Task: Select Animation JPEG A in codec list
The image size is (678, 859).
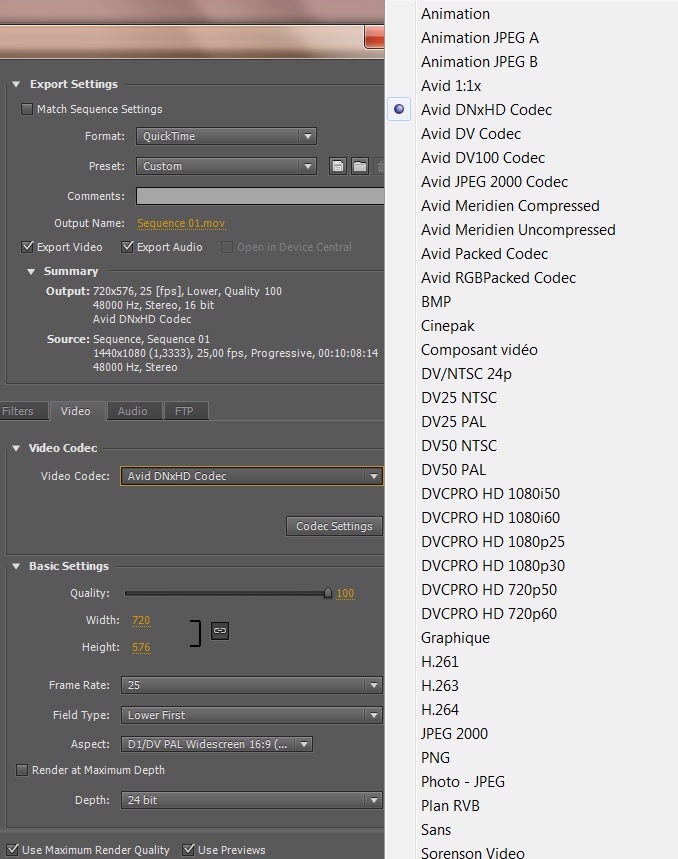Action: [480, 38]
